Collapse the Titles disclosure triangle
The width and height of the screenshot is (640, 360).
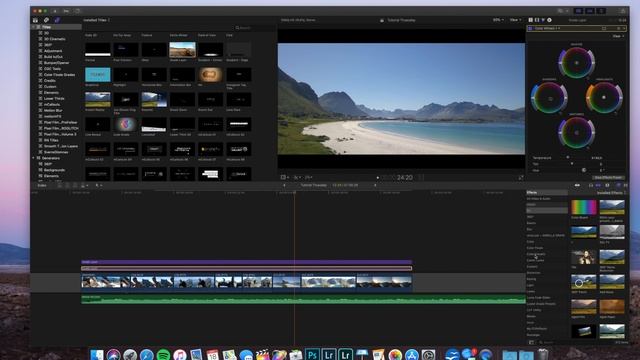[x=33, y=27]
